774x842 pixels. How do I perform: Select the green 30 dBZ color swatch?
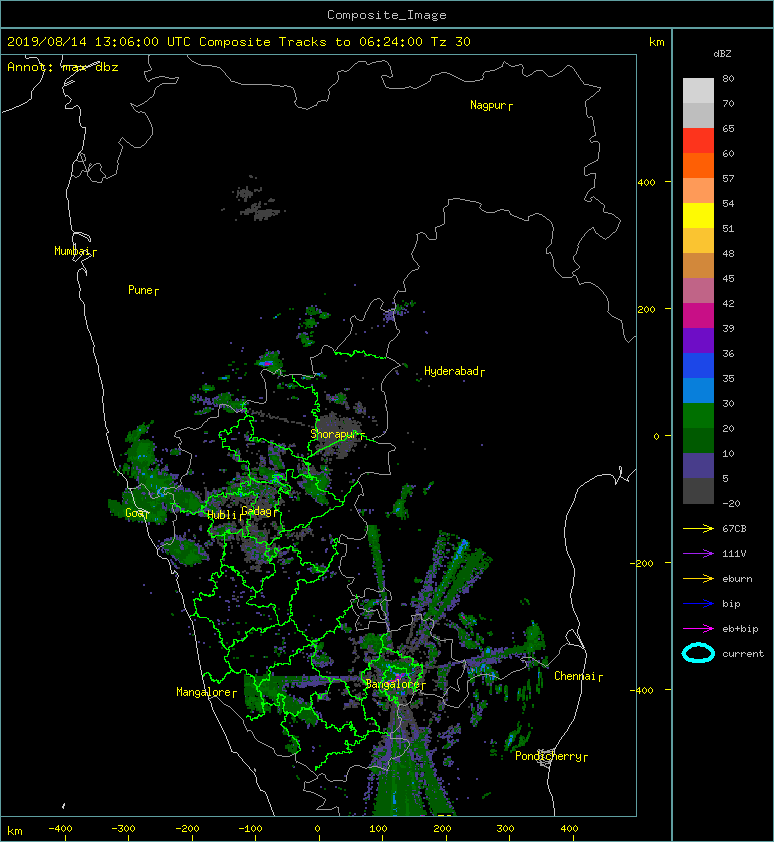tap(698, 415)
